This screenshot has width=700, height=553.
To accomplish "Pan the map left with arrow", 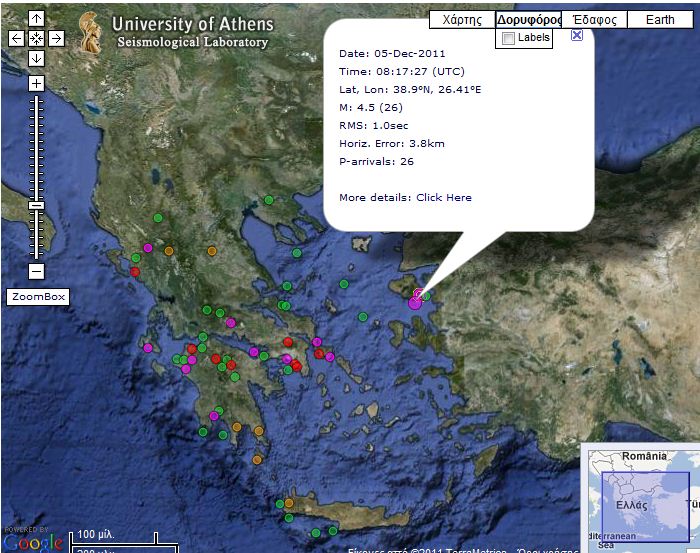I will pyautogui.click(x=16, y=38).
